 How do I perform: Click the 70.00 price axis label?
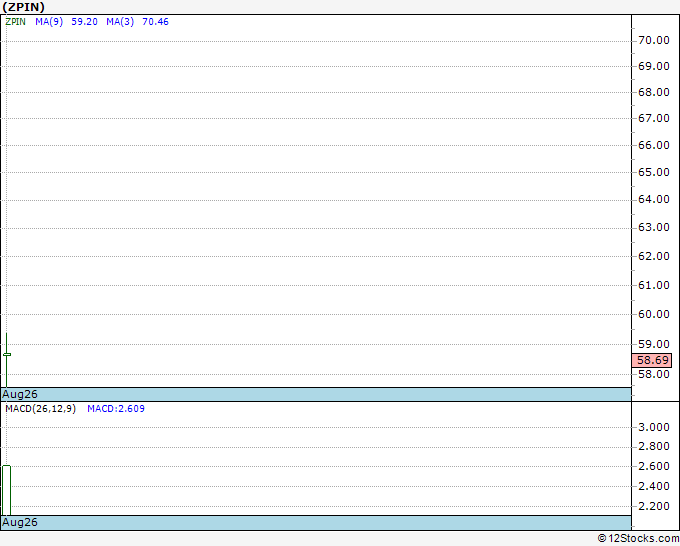click(x=654, y=40)
